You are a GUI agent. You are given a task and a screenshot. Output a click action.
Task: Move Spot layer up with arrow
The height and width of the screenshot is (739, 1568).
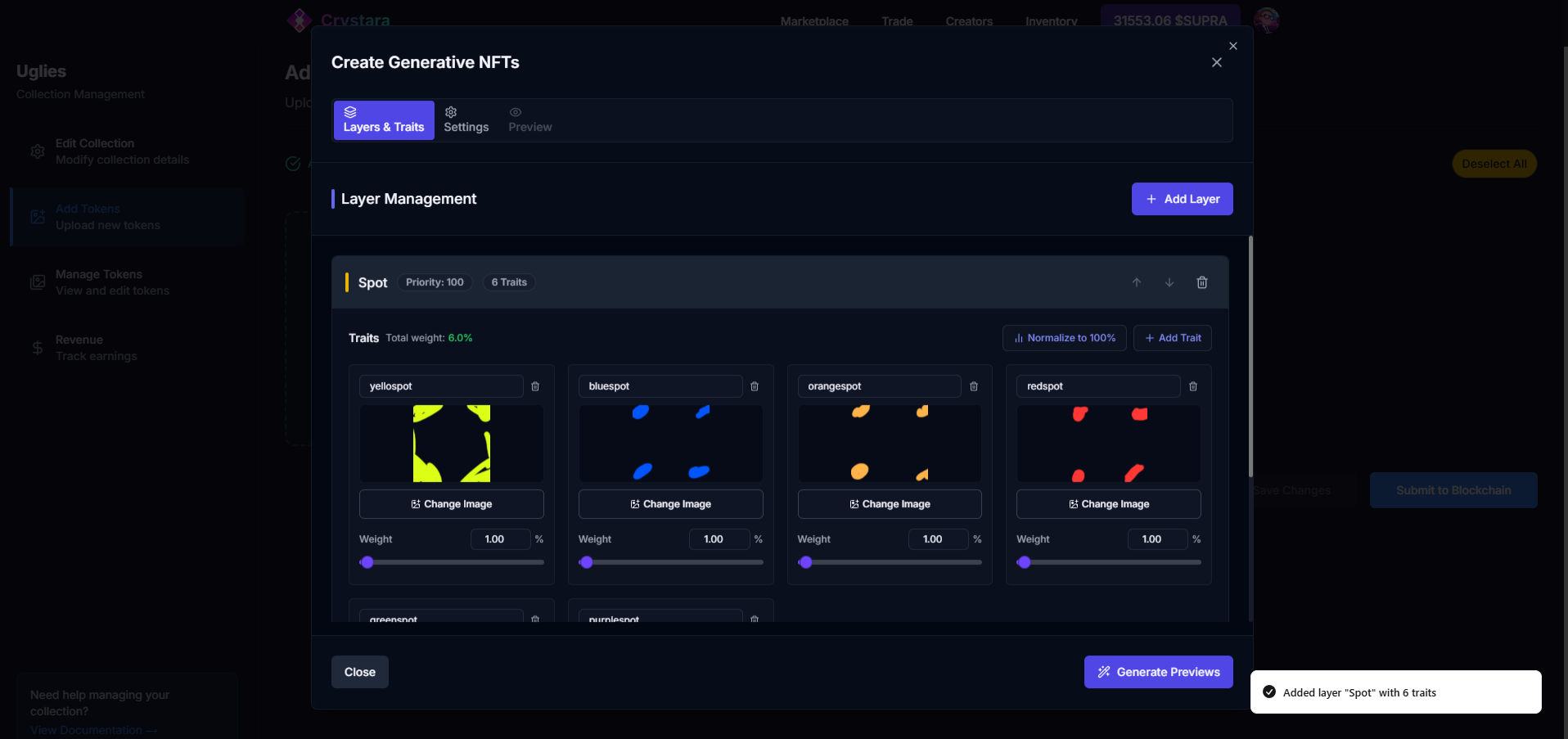point(1136,282)
